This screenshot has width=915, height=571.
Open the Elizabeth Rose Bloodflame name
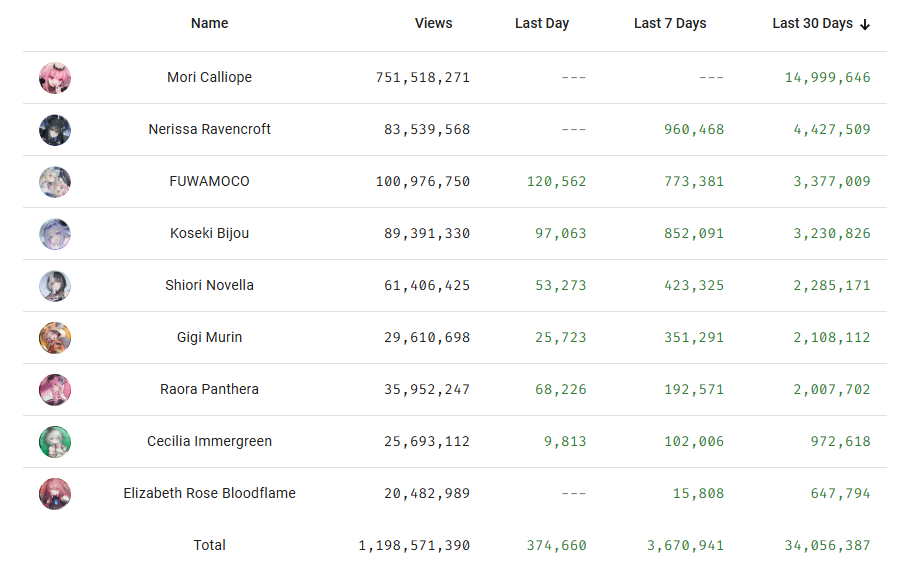(x=209, y=493)
